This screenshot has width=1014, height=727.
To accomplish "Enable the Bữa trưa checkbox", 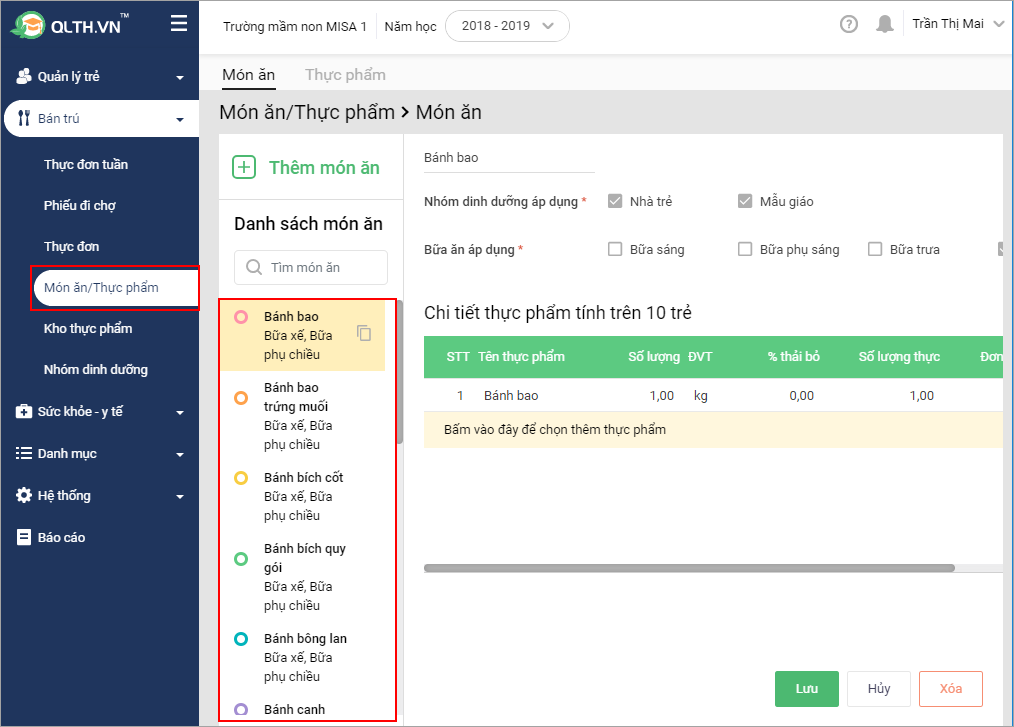I will (875, 249).
